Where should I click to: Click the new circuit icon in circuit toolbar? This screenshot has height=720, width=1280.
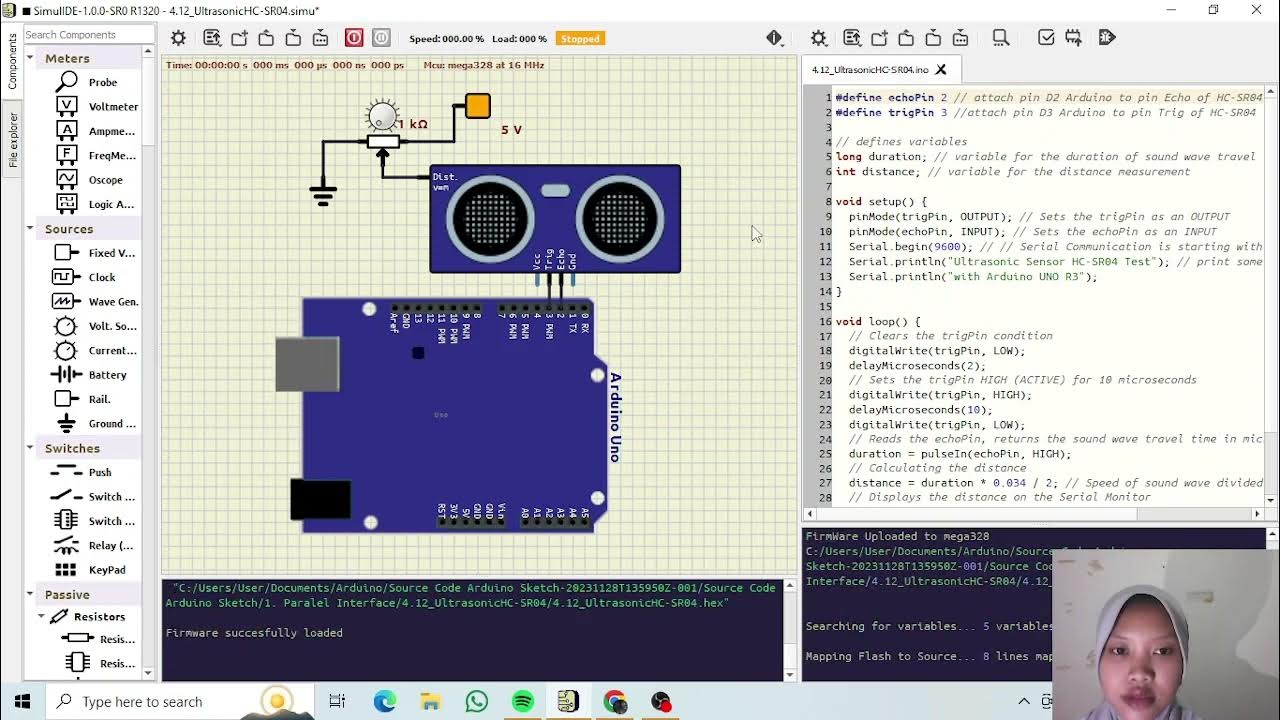coord(239,38)
